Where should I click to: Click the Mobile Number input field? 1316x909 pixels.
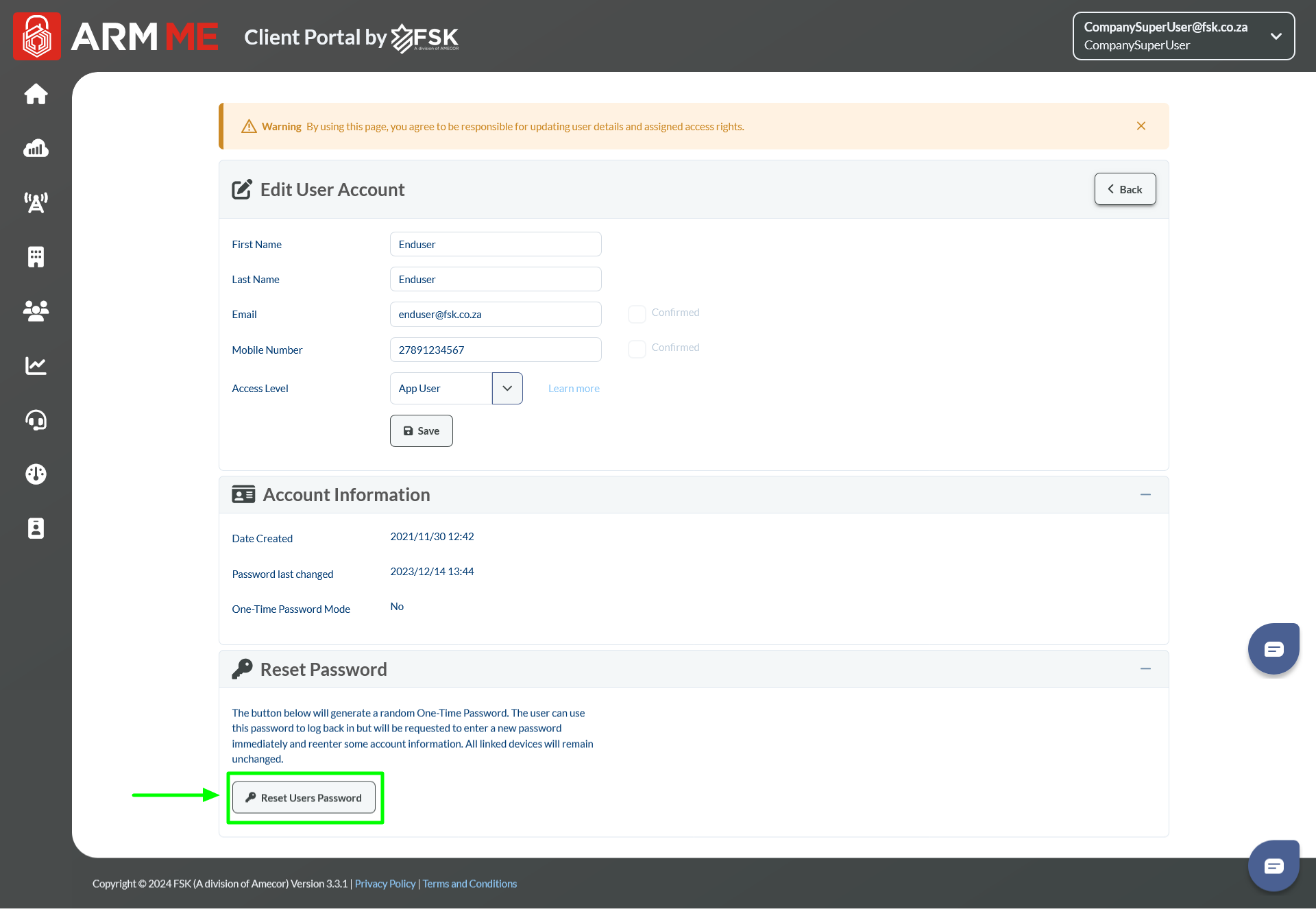(495, 350)
